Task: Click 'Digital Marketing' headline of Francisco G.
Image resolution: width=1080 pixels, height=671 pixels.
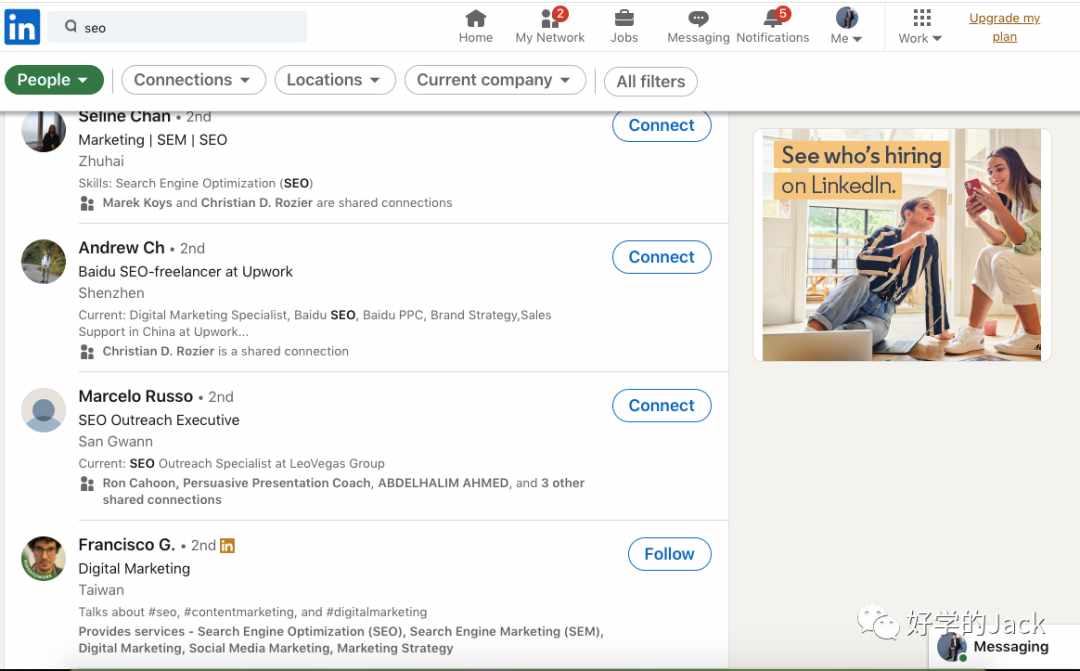Action: point(134,568)
